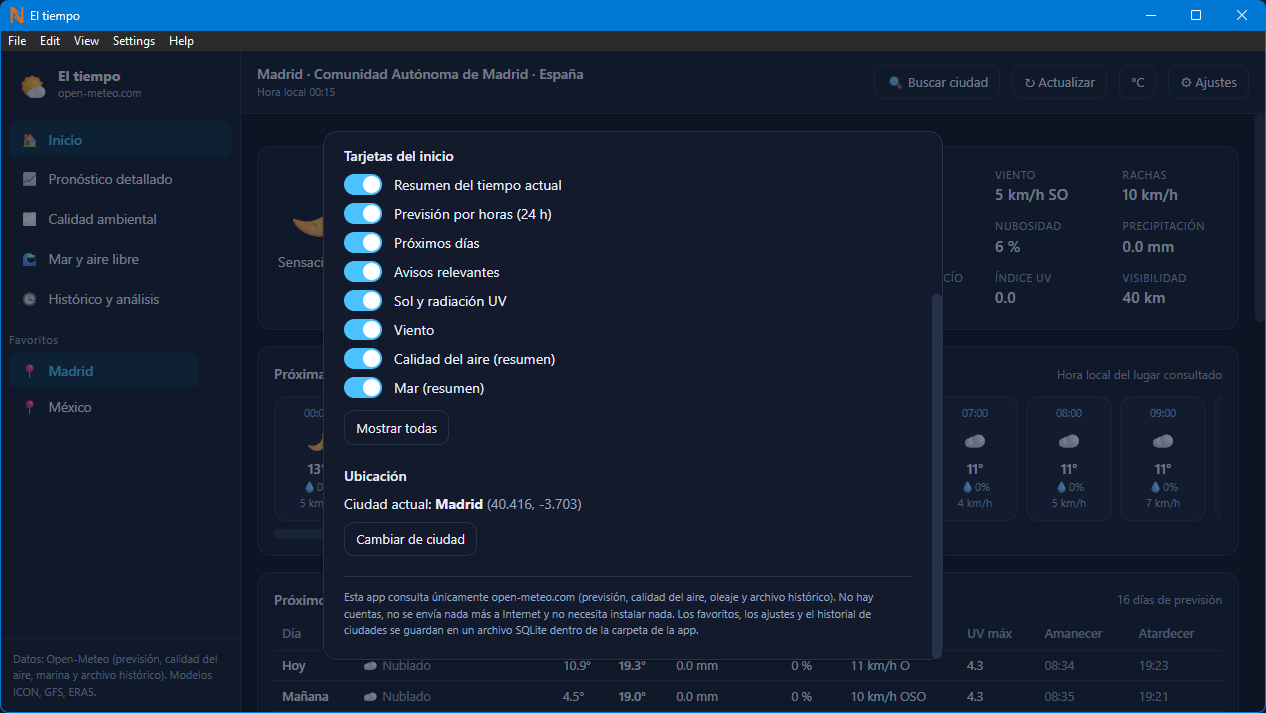The image size is (1266, 713).
Task: Click the Atardecer column header
Action: (x=1166, y=633)
